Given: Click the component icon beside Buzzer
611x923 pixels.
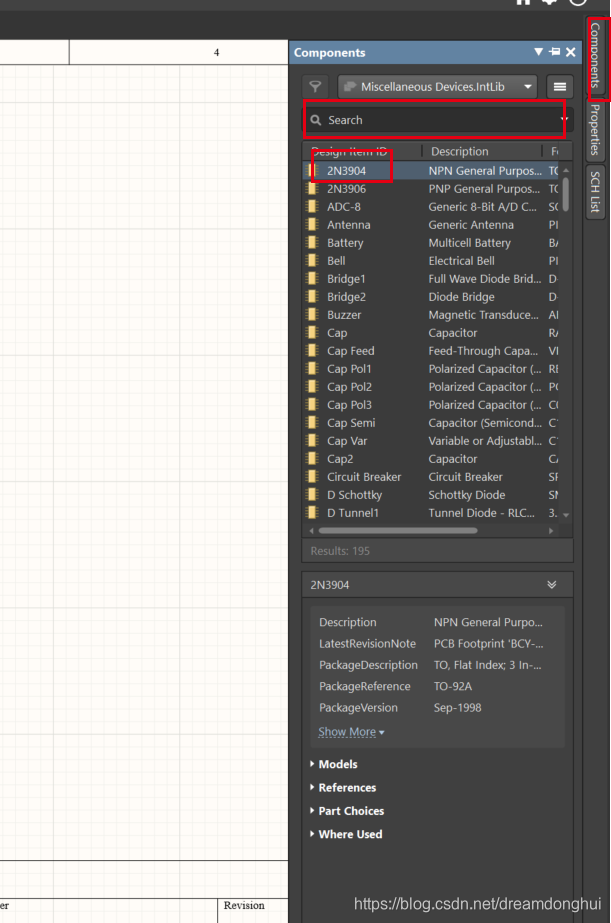Looking at the screenshot, I should (312, 315).
